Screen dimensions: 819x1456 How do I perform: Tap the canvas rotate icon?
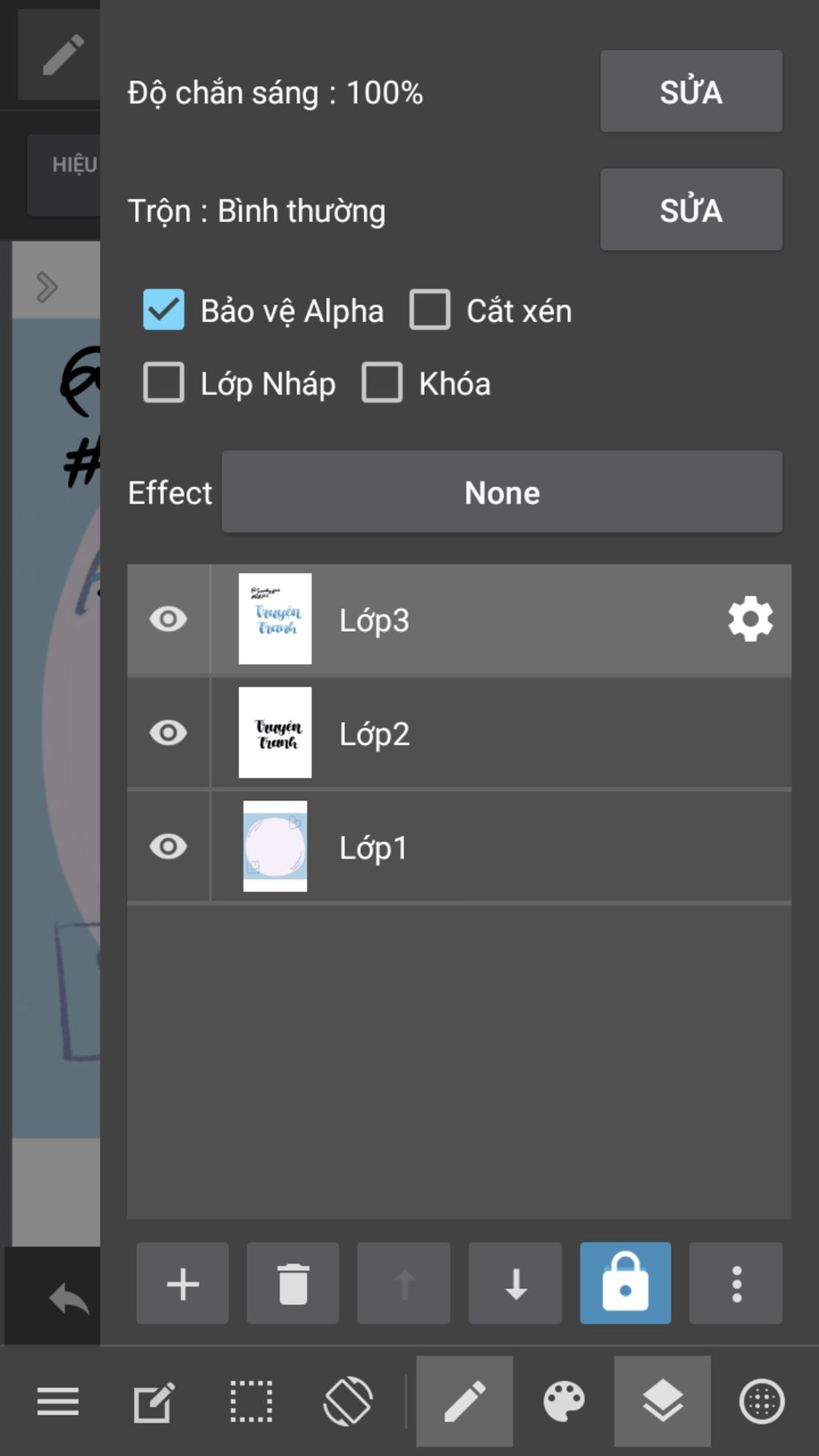point(348,1402)
